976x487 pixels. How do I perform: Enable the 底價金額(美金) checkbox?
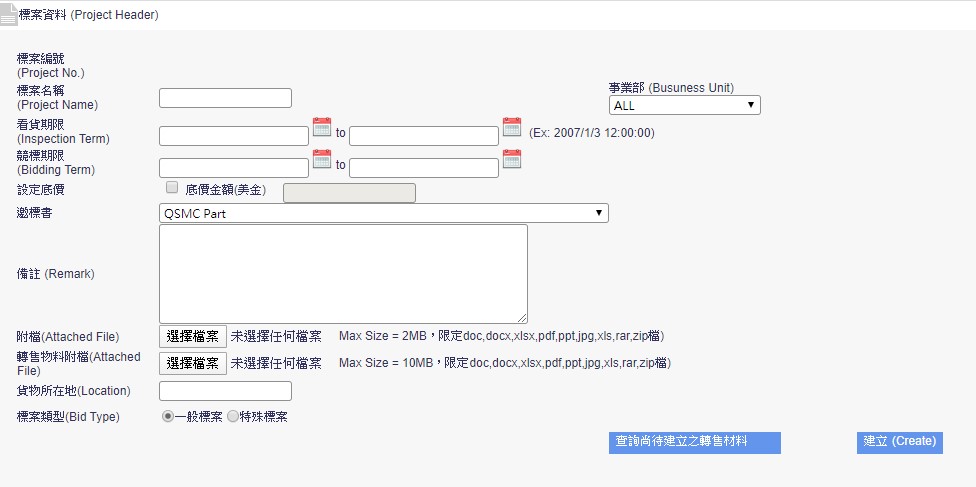click(x=172, y=188)
